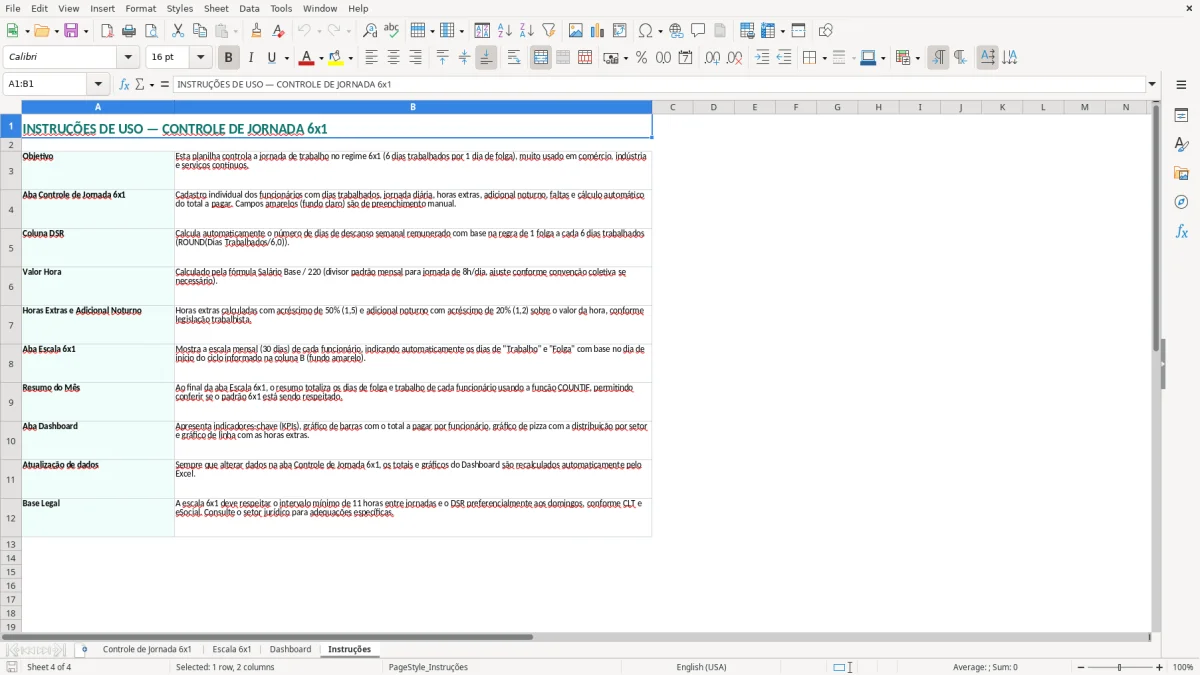Open the background color dropdown arrow

tap(350, 58)
